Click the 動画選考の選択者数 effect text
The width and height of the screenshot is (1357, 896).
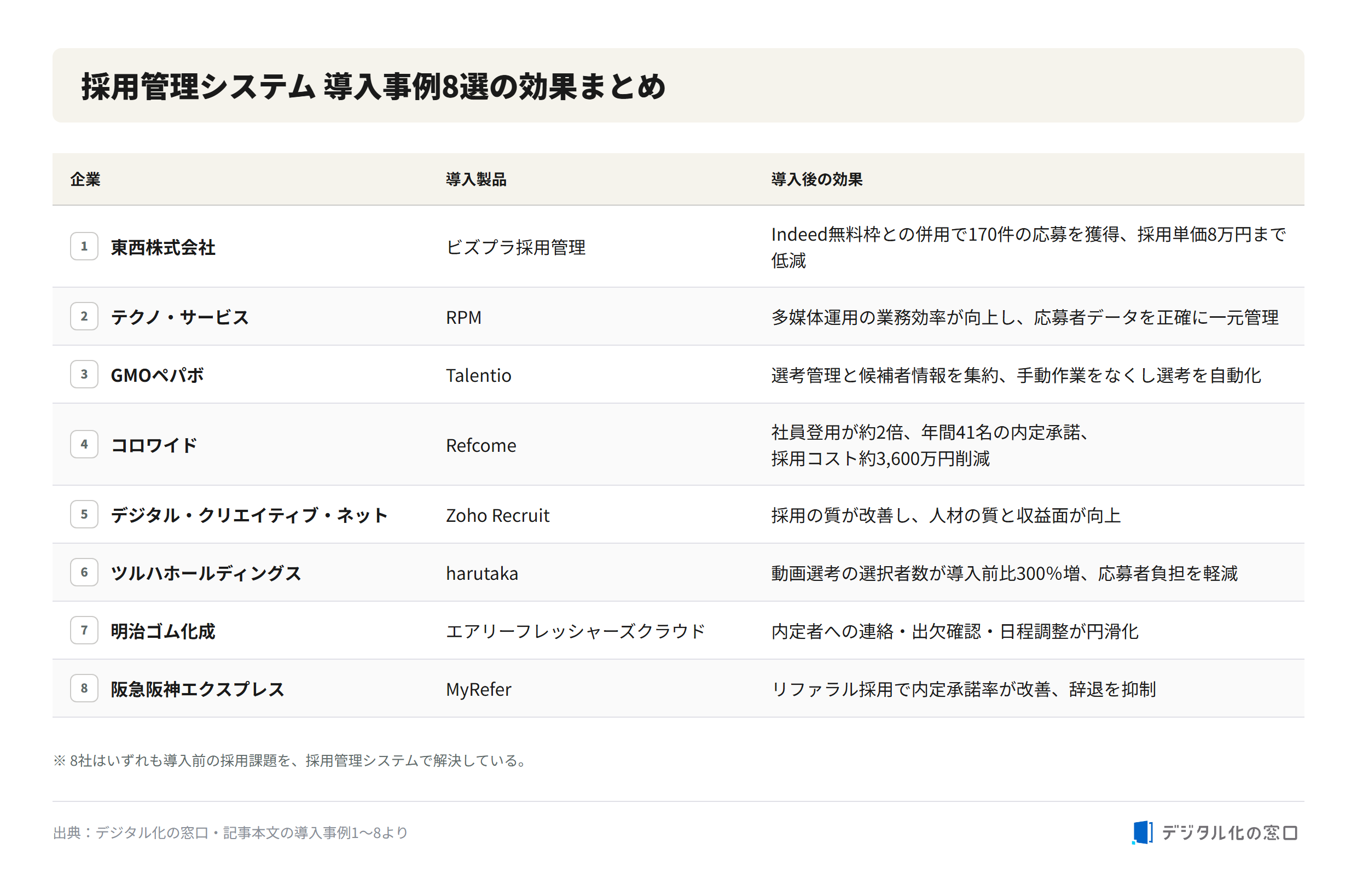pyautogui.click(x=1004, y=573)
